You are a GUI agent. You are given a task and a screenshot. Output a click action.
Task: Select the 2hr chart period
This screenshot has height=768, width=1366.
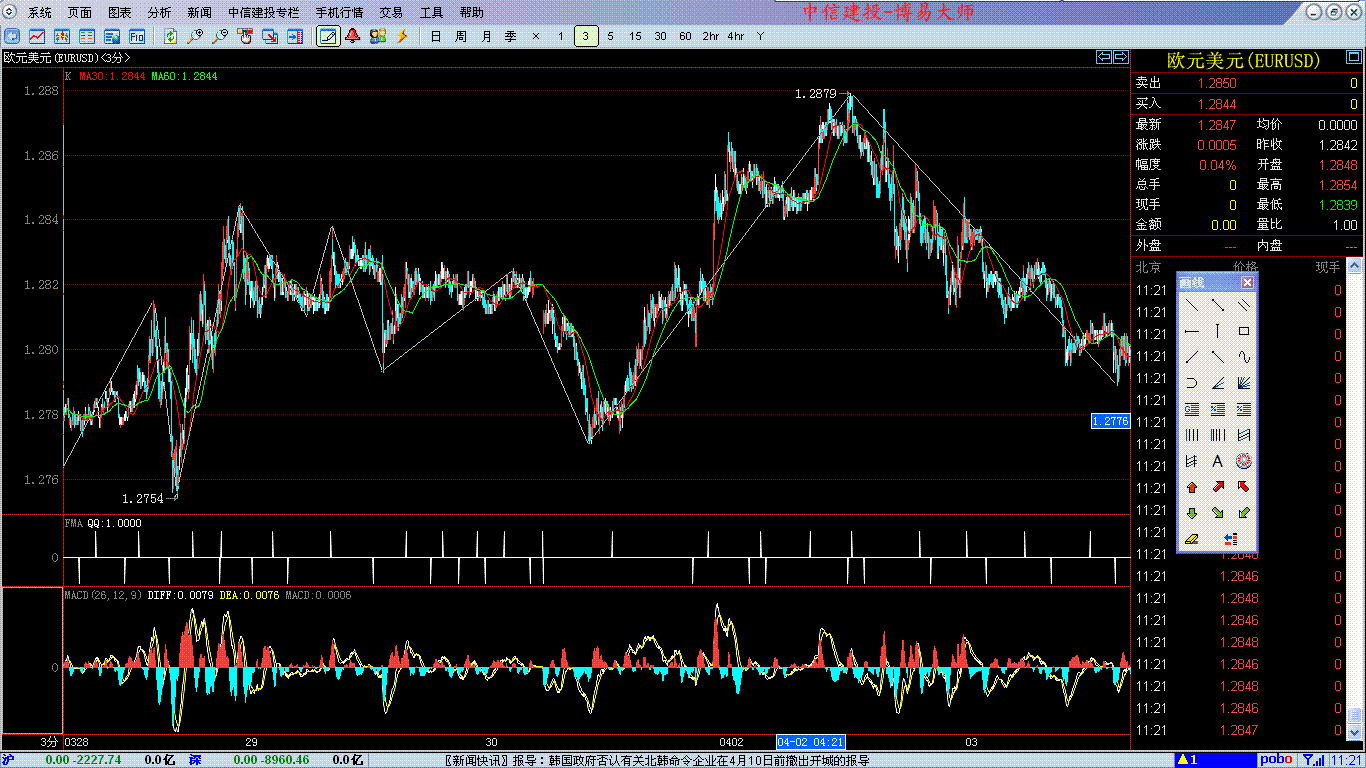[710, 36]
